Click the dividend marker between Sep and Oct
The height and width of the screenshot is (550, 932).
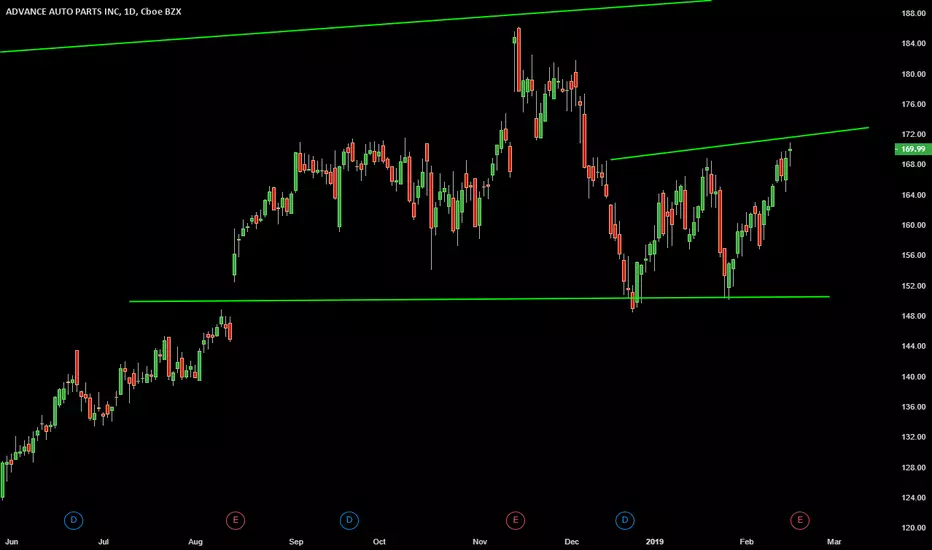pyautogui.click(x=349, y=520)
